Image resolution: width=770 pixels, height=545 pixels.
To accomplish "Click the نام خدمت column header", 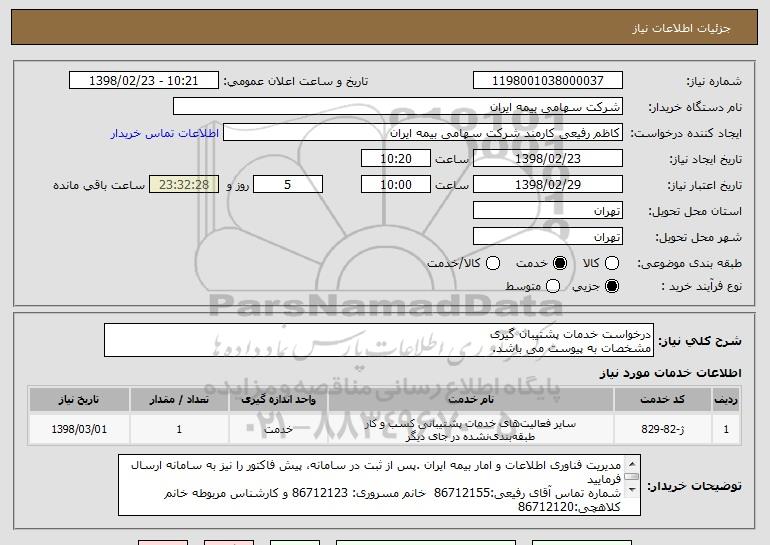I will coord(470,400).
